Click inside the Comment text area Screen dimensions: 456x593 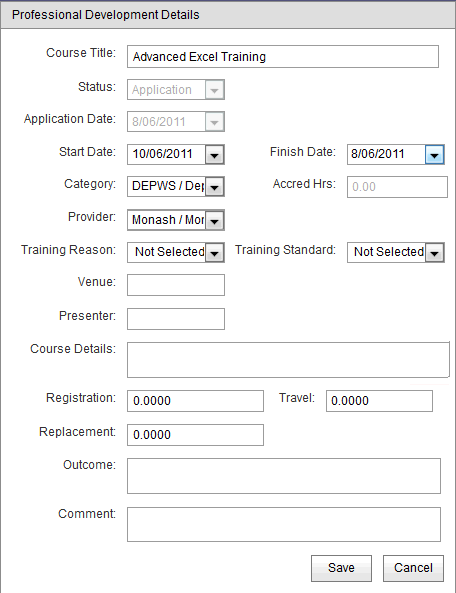(284, 525)
